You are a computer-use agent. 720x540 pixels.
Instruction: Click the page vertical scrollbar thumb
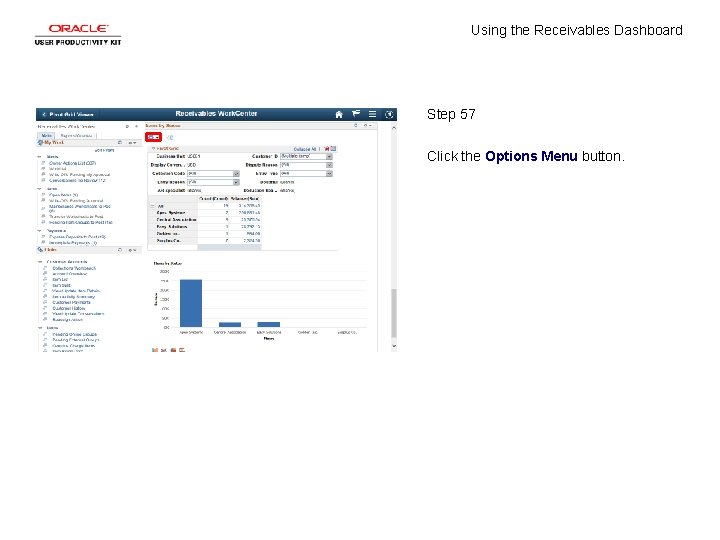[x=394, y=313]
